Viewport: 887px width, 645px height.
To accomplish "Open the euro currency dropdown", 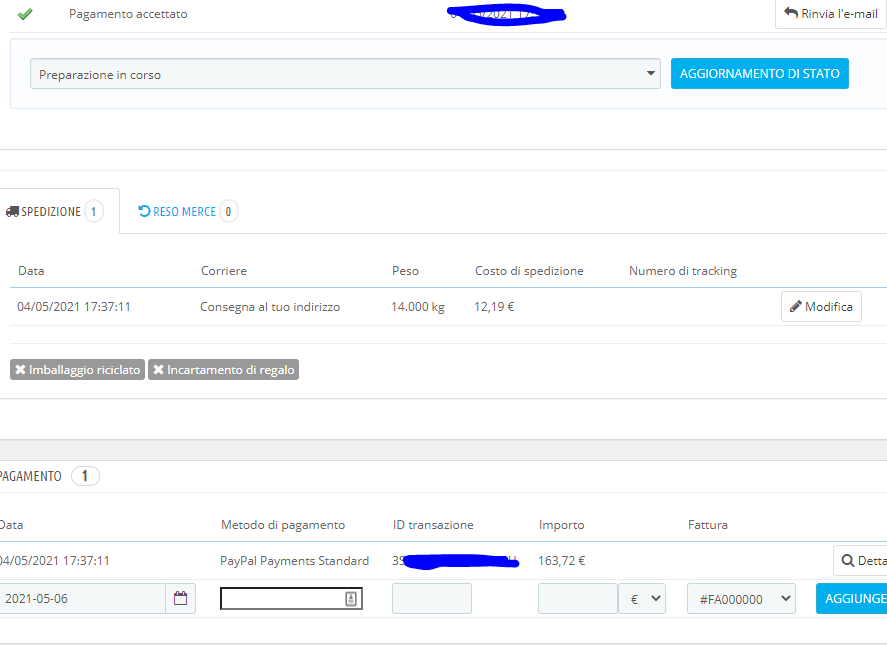I will point(642,599).
